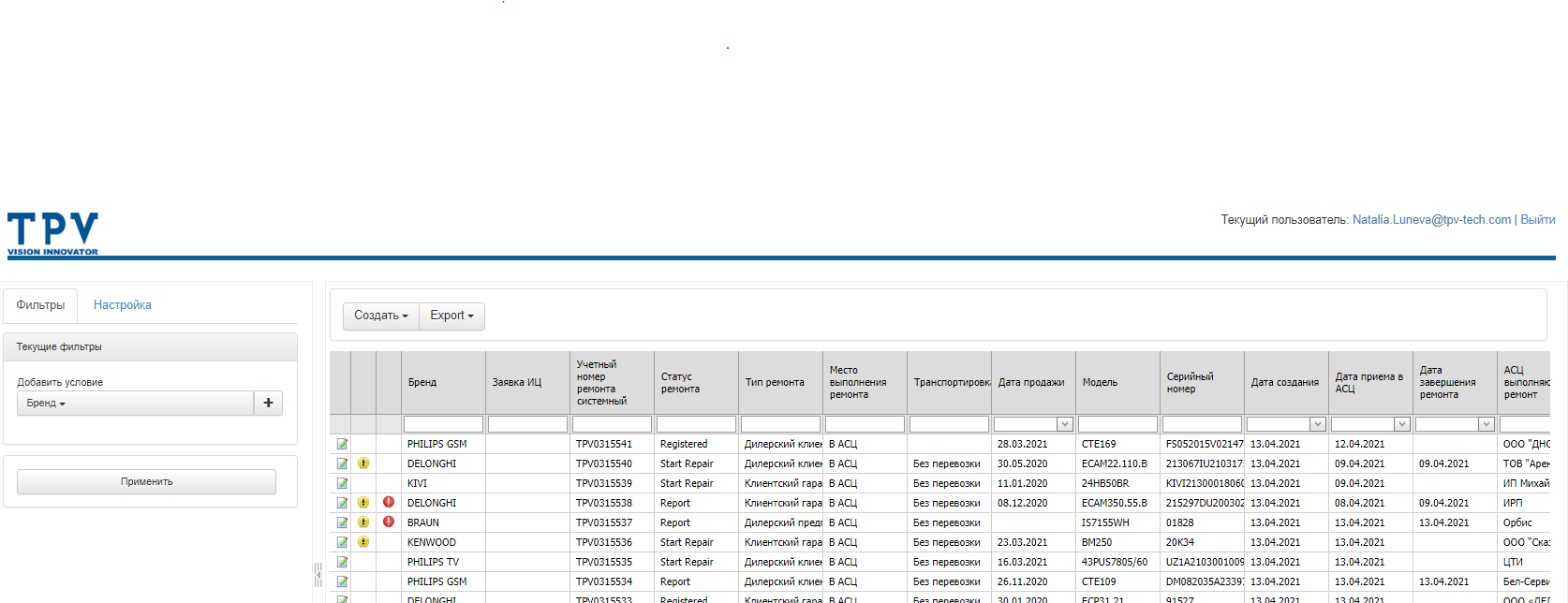
Task: Click the Выйти logout link
Action: click(x=1537, y=220)
